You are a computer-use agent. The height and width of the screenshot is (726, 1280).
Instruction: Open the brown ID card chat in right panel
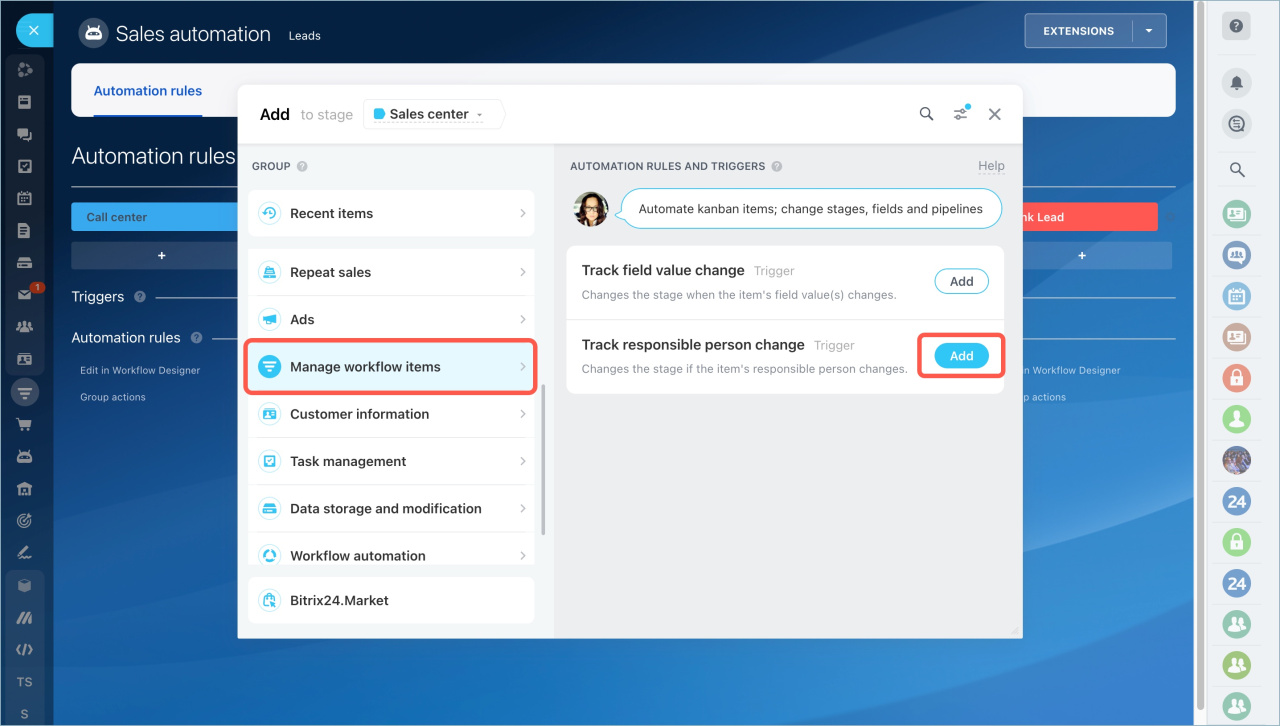pyautogui.click(x=1237, y=337)
